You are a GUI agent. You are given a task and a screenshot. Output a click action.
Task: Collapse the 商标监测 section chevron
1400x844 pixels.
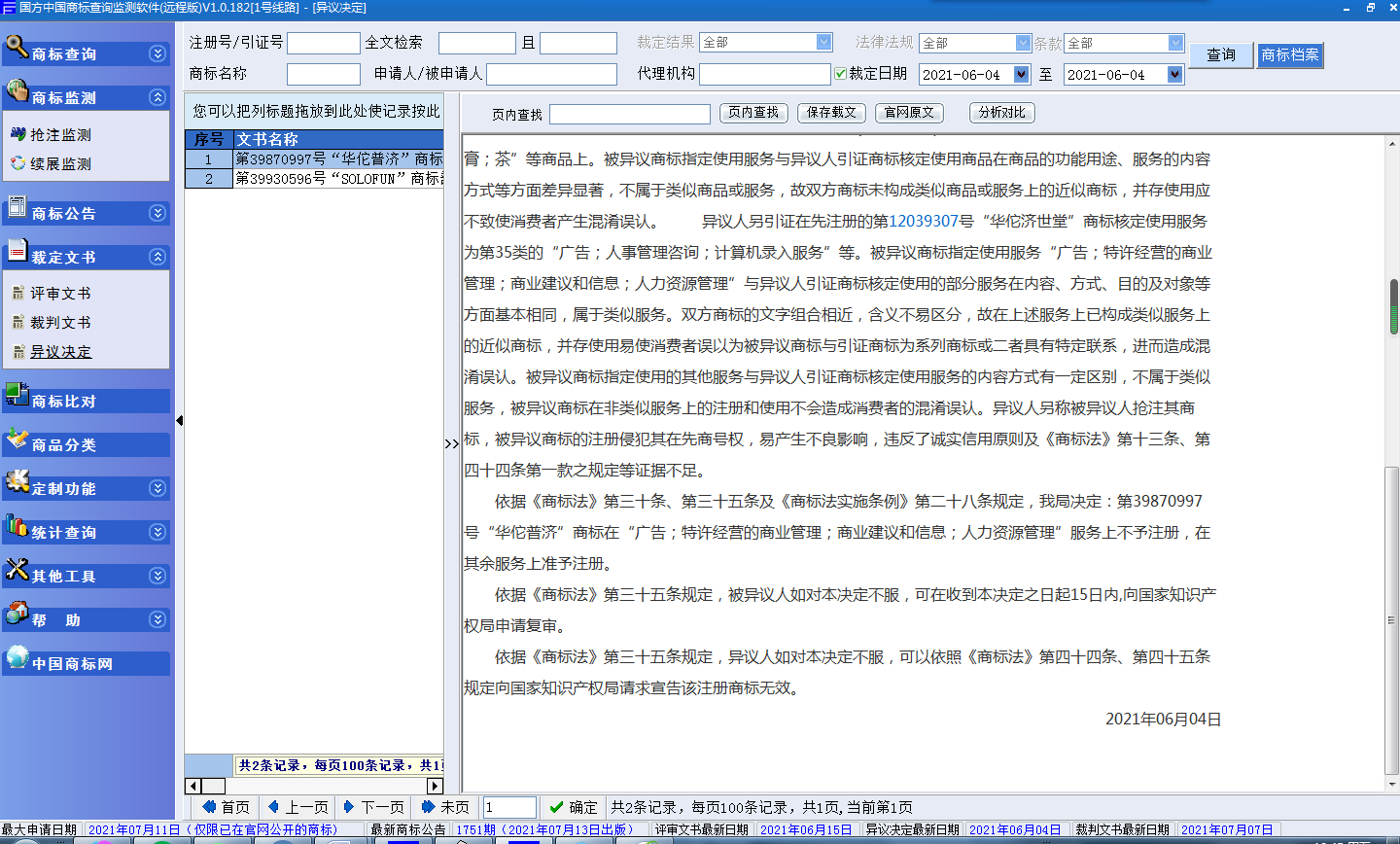click(157, 97)
